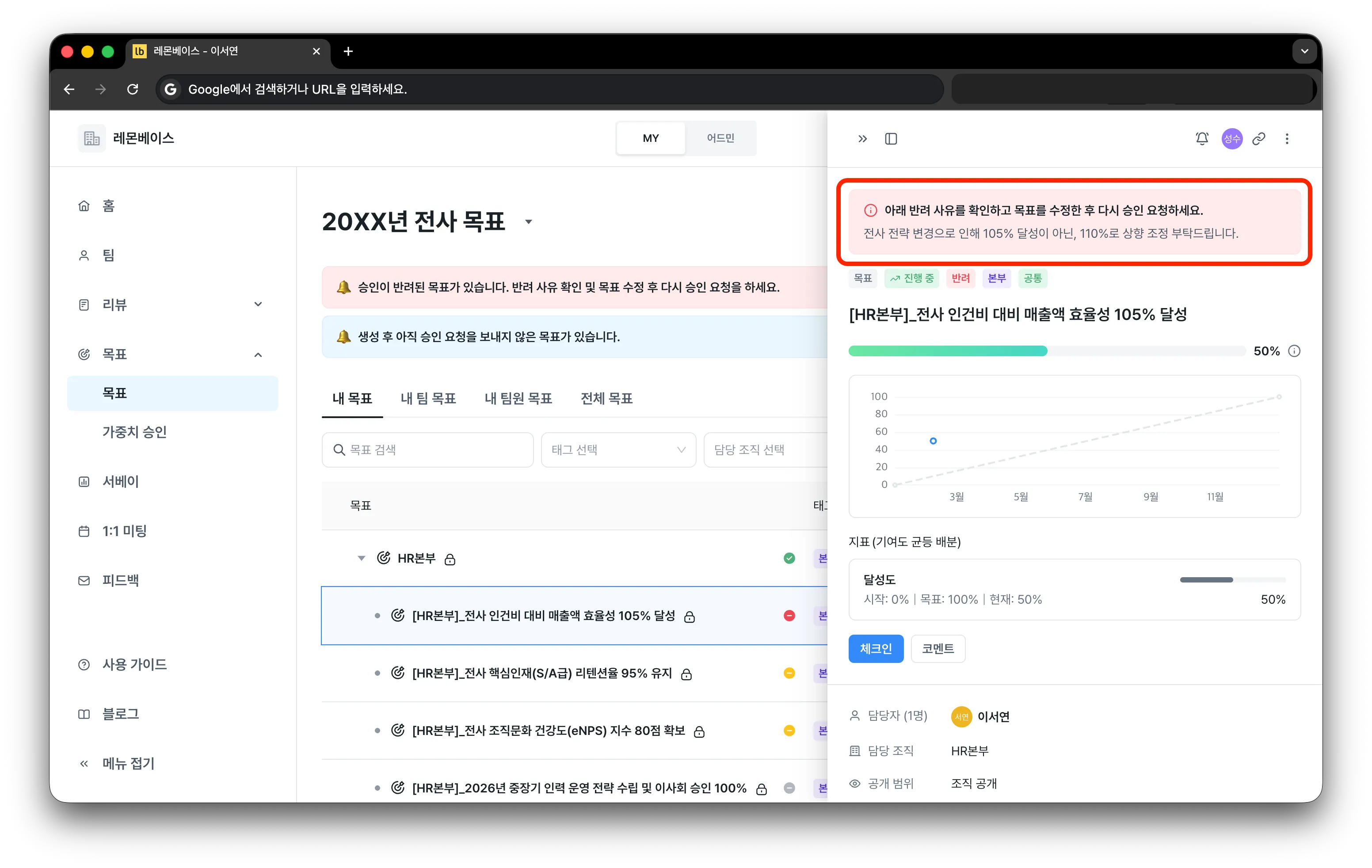Click the 목표 검색 search field
This screenshot has height=868, width=1372.
click(x=427, y=449)
